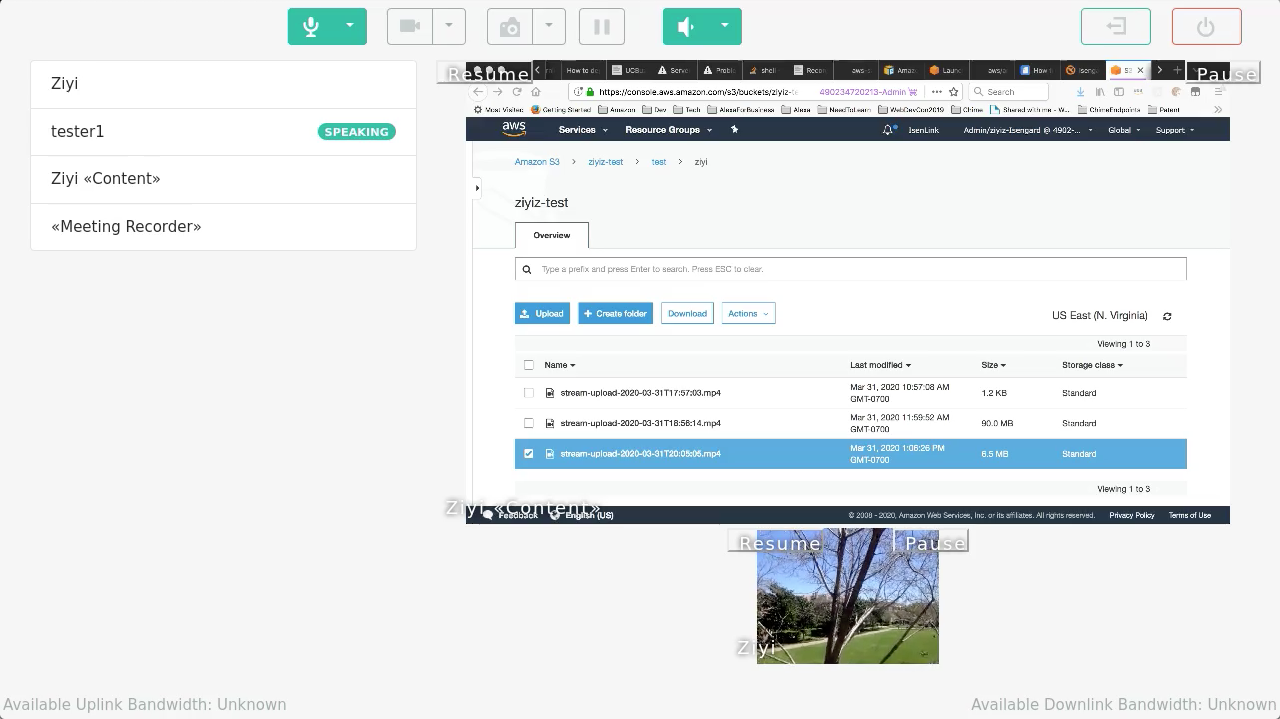
Task: Click the AWS notification bell icon
Action: coord(887,130)
